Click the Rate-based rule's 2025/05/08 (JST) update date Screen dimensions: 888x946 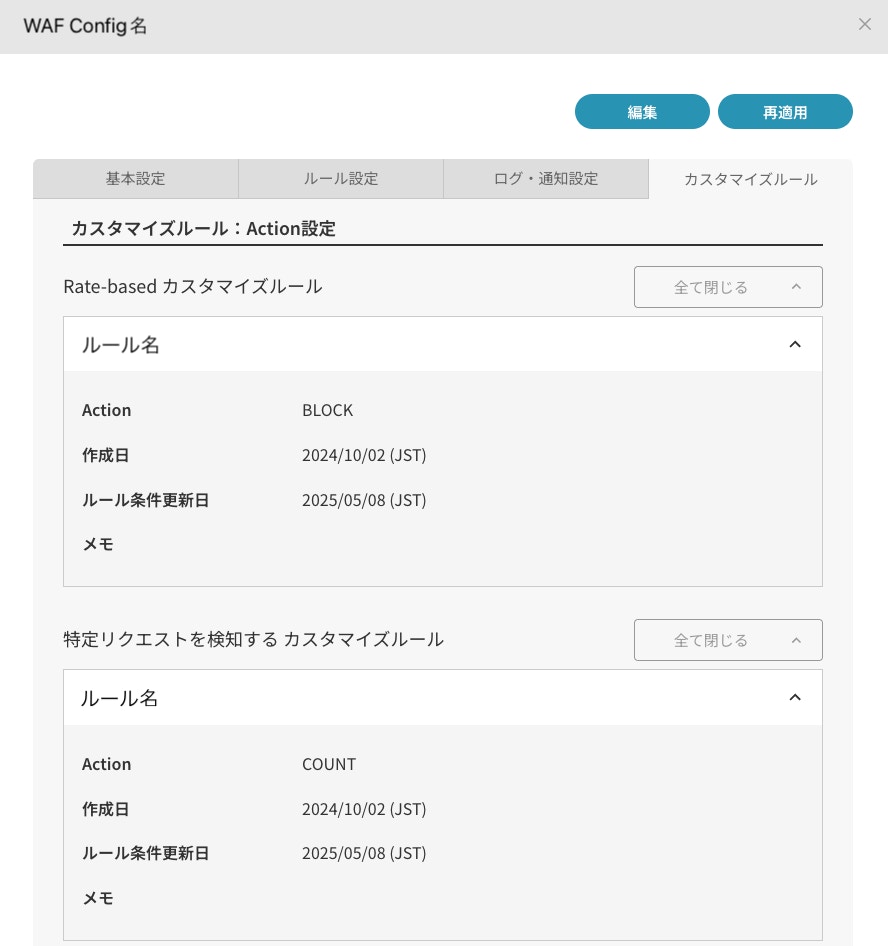[364, 500]
